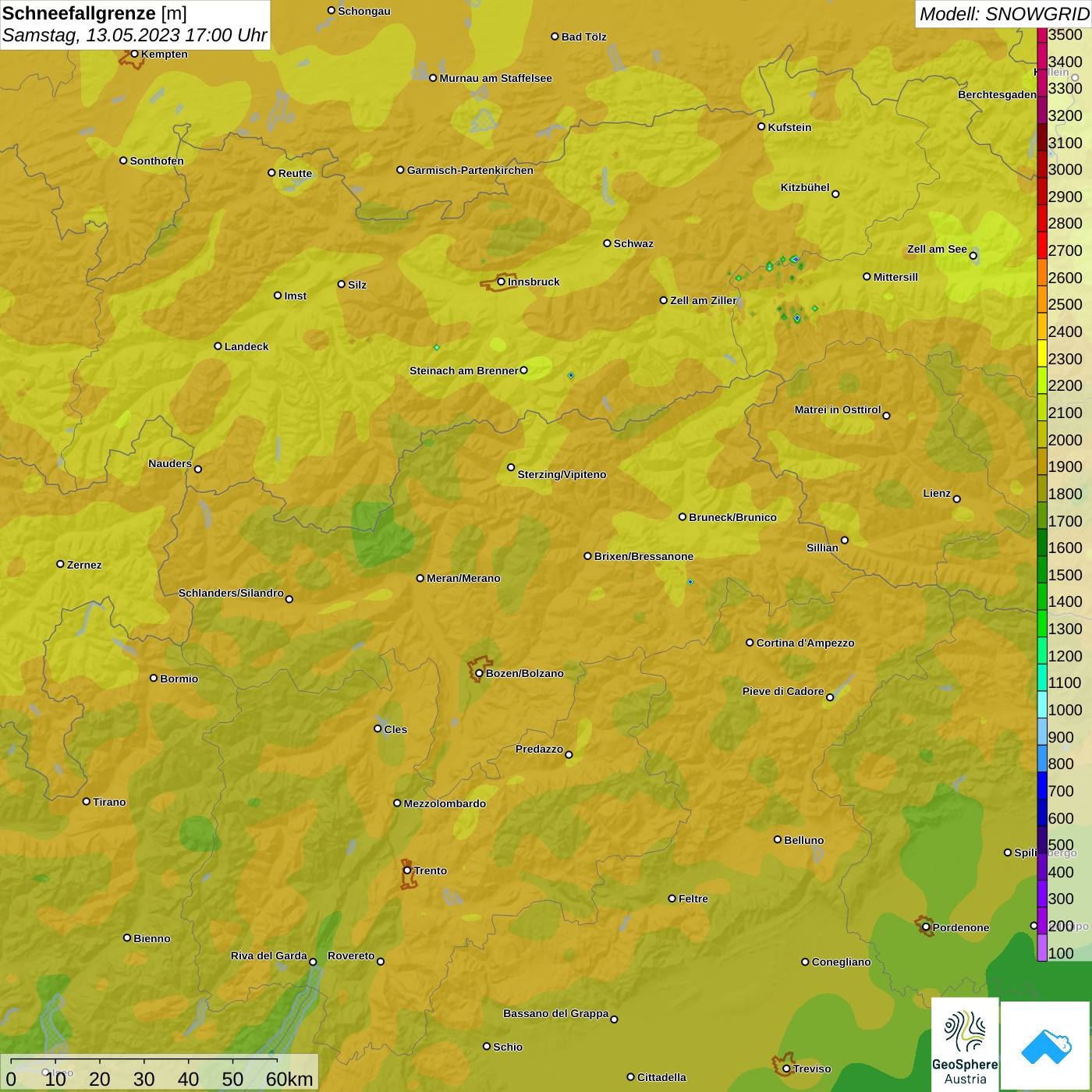This screenshot has width=1092, height=1092.
Task: Click the Bienno label
Action: (x=151, y=938)
